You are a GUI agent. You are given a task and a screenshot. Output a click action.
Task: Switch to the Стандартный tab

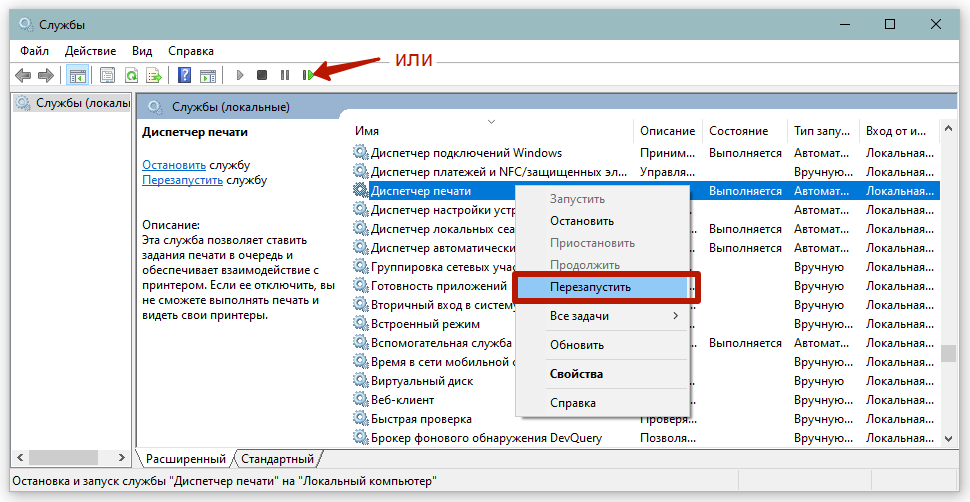pyautogui.click(x=277, y=459)
